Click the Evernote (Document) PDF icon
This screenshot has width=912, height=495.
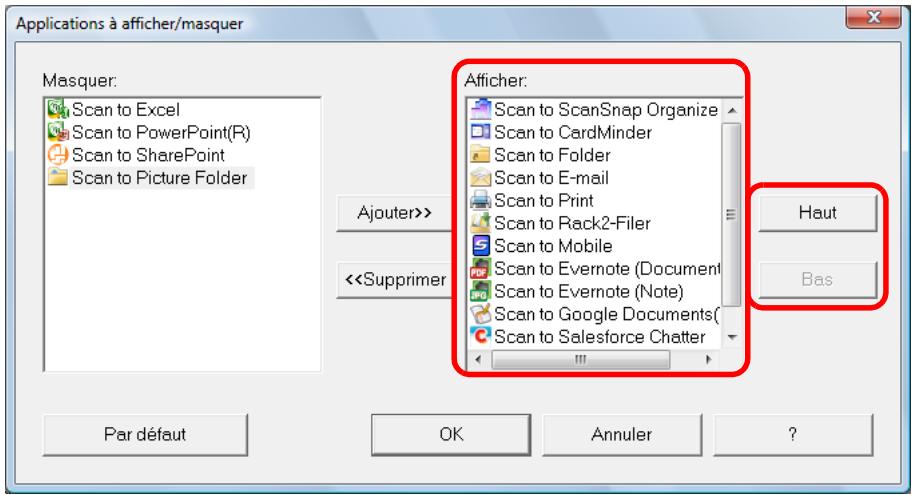480,268
